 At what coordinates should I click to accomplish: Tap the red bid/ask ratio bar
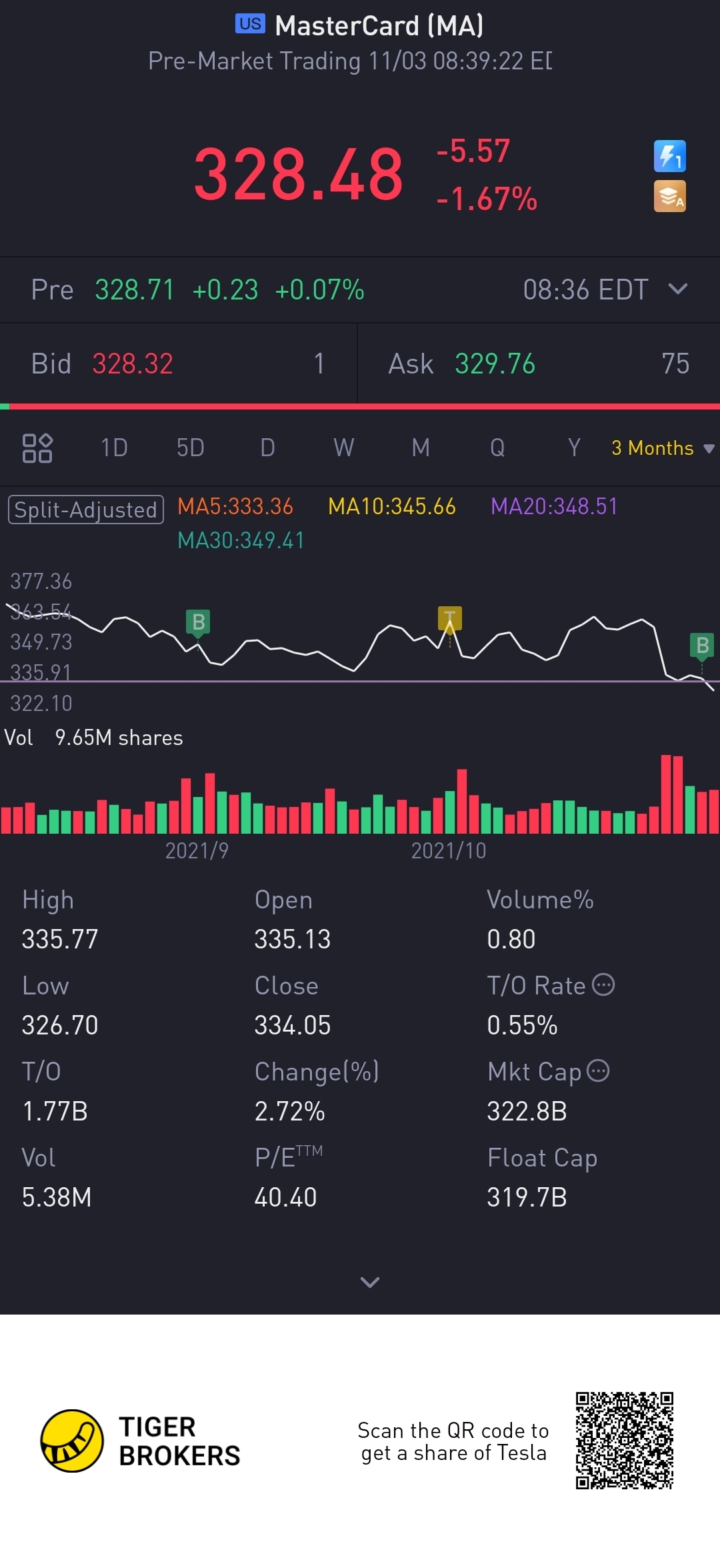click(365, 406)
